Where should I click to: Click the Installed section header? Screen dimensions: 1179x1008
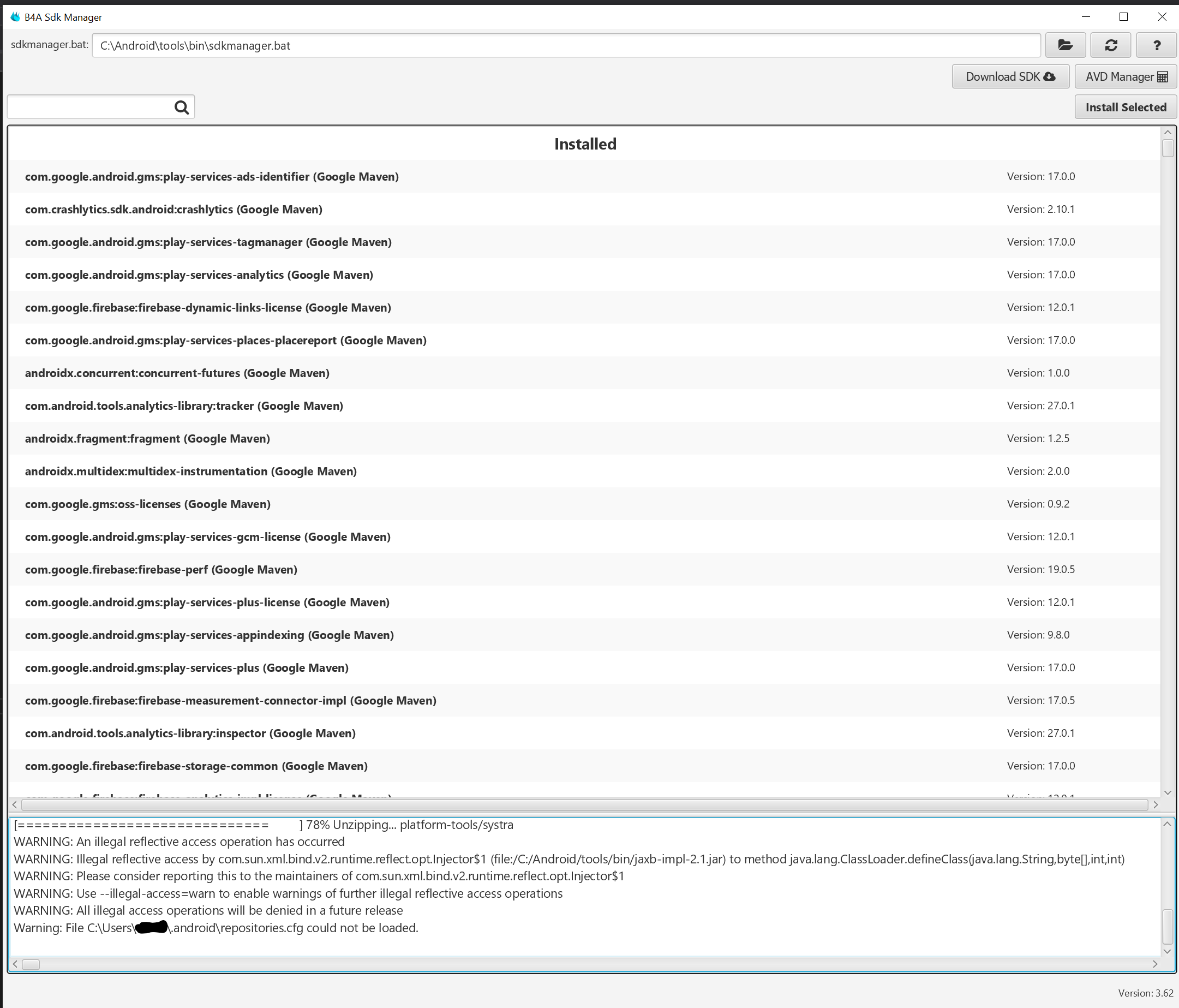(585, 144)
